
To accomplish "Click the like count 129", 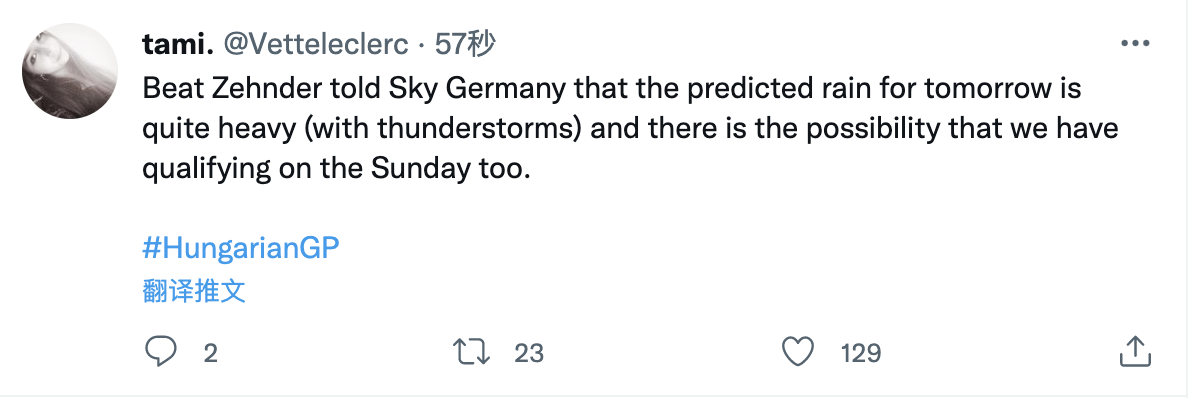I will [x=861, y=353].
